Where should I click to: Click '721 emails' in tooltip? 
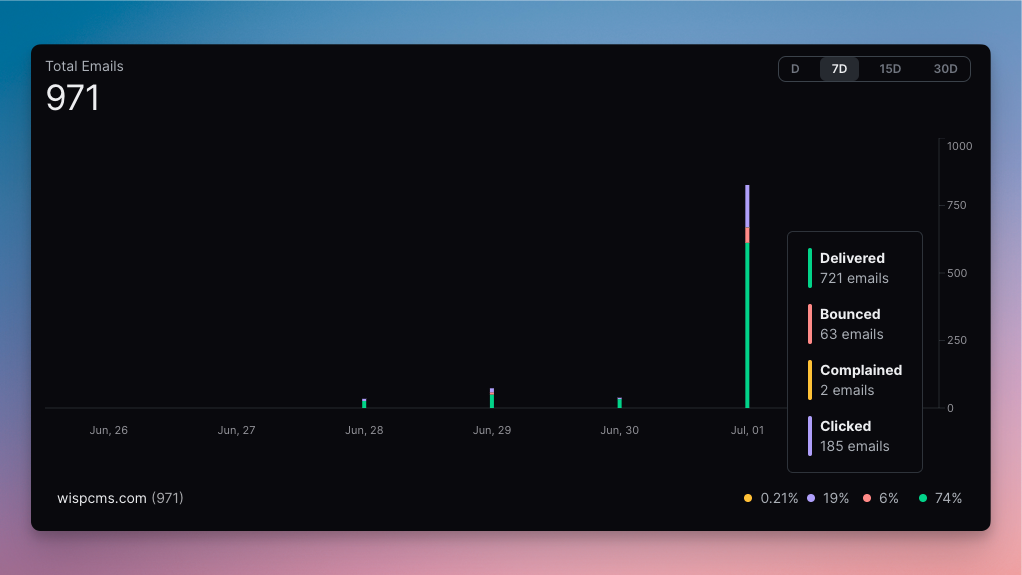pyautogui.click(x=854, y=278)
